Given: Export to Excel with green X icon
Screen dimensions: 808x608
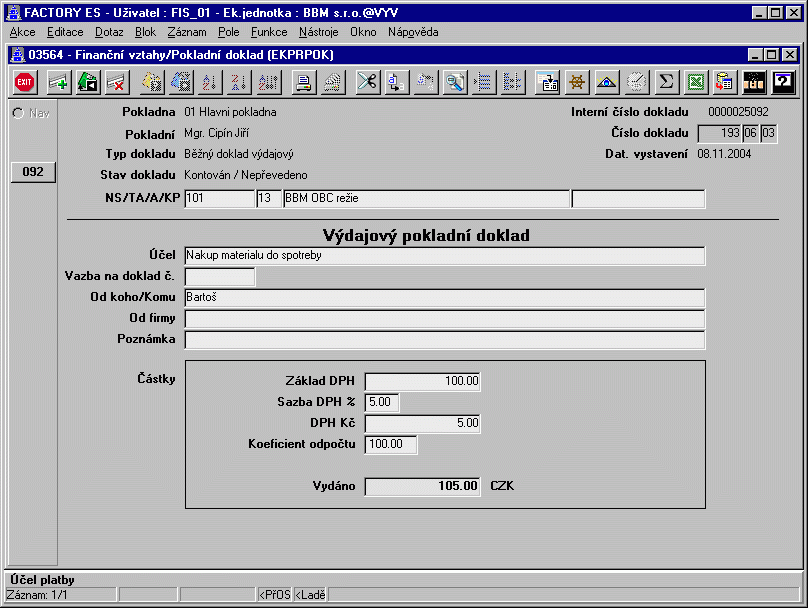Looking at the screenshot, I should pyautogui.click(x=696, y=82).
